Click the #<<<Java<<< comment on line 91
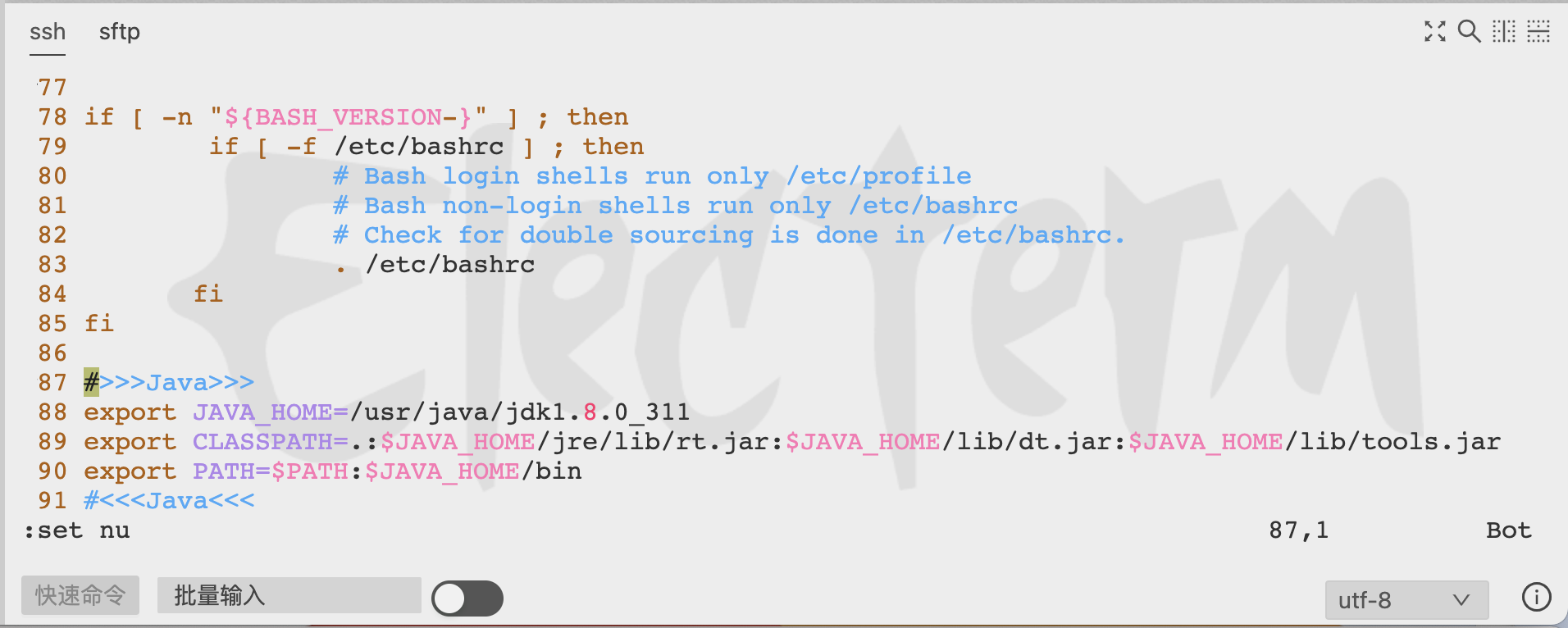This screenshot has height=628, width=1568. pos(169,500)
